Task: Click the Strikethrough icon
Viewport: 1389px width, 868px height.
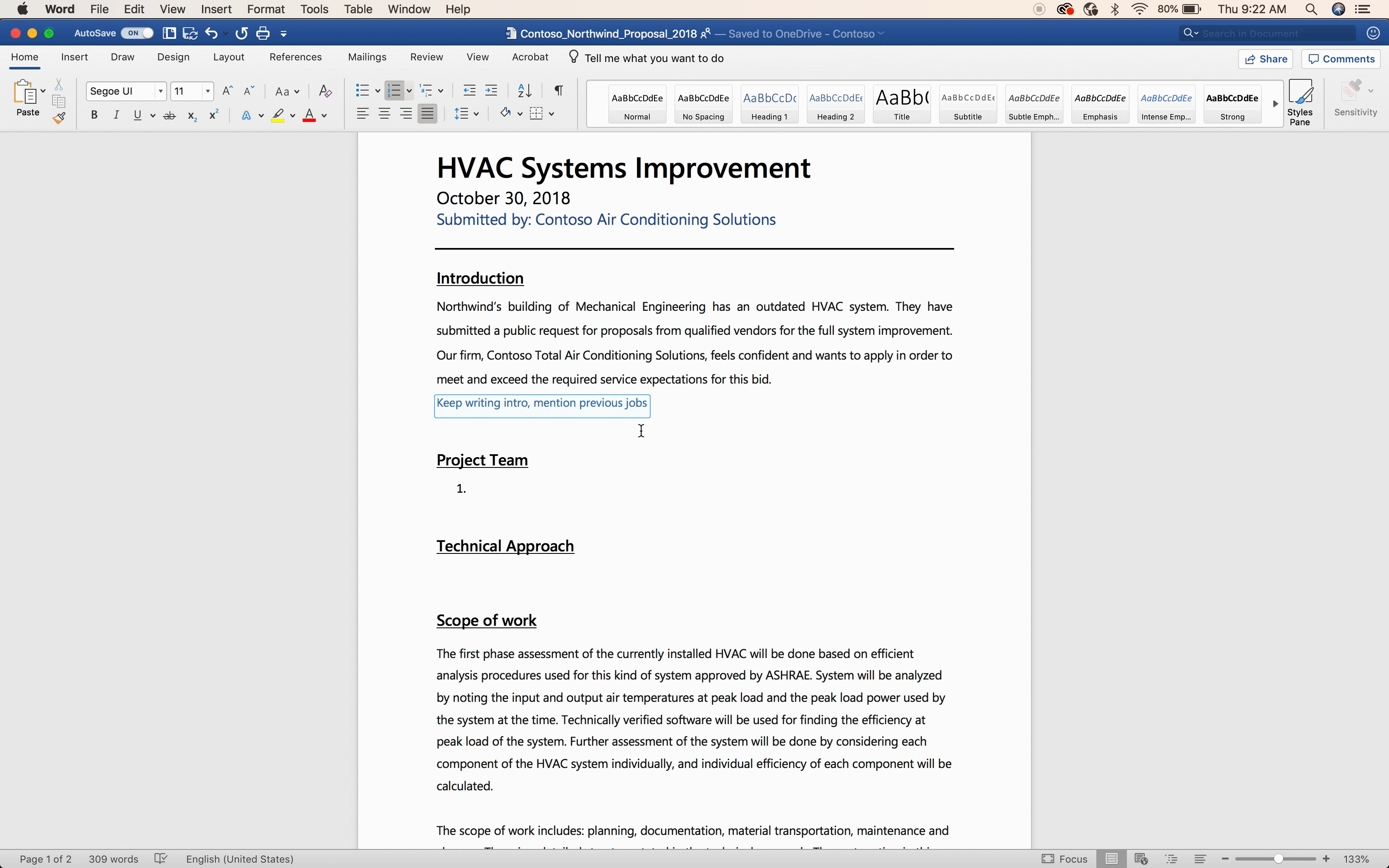Action: point(169,115)
